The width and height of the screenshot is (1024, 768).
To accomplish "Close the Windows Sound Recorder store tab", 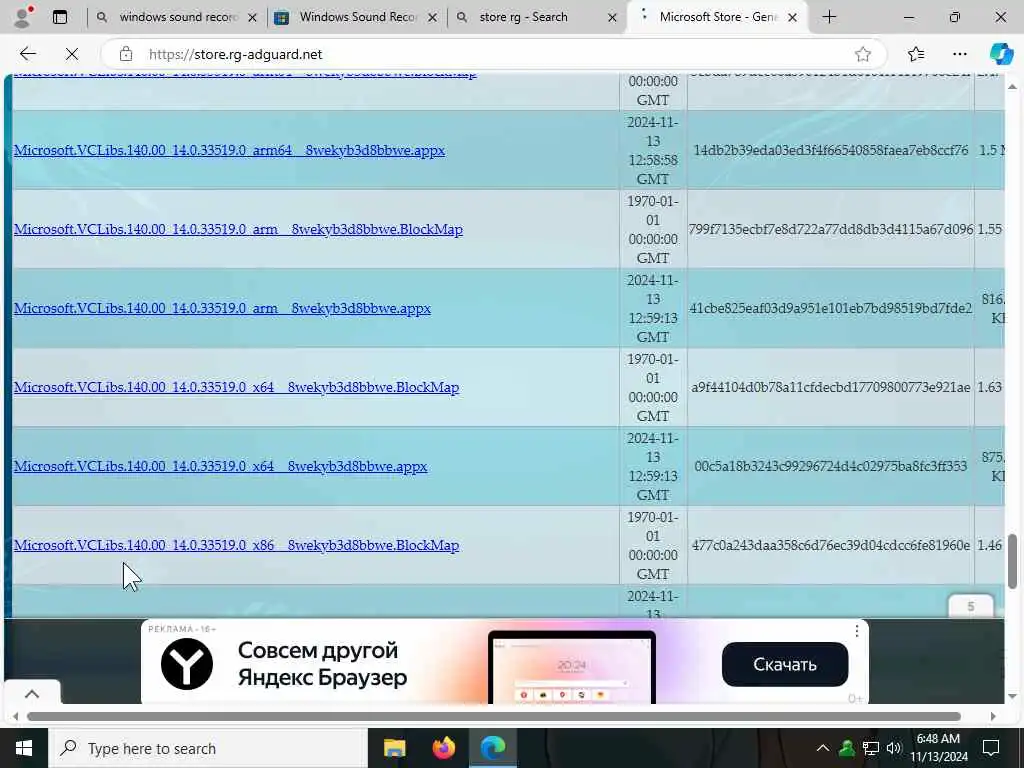I will tap(432, 18).
